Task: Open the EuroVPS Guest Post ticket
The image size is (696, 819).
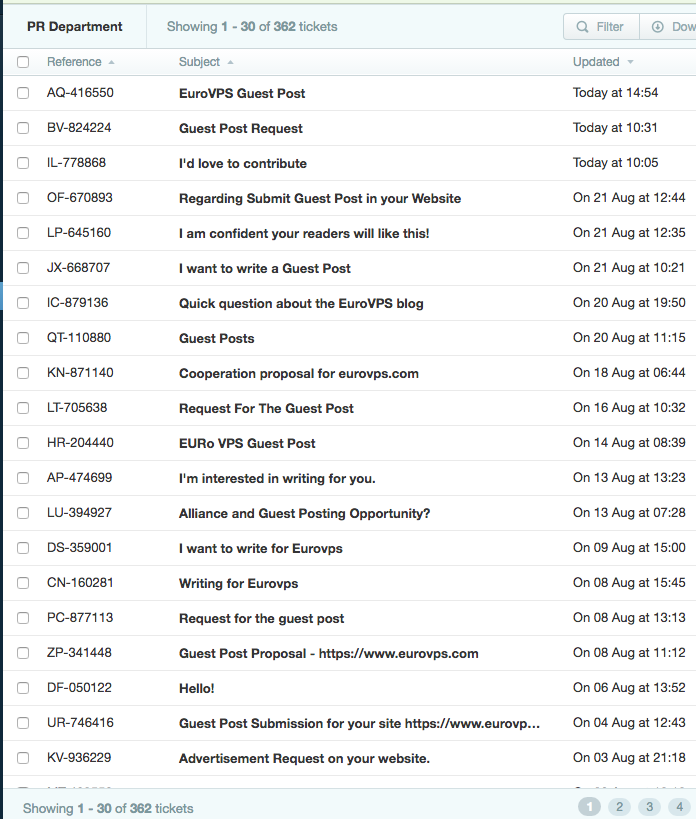Action: (242, 93)
